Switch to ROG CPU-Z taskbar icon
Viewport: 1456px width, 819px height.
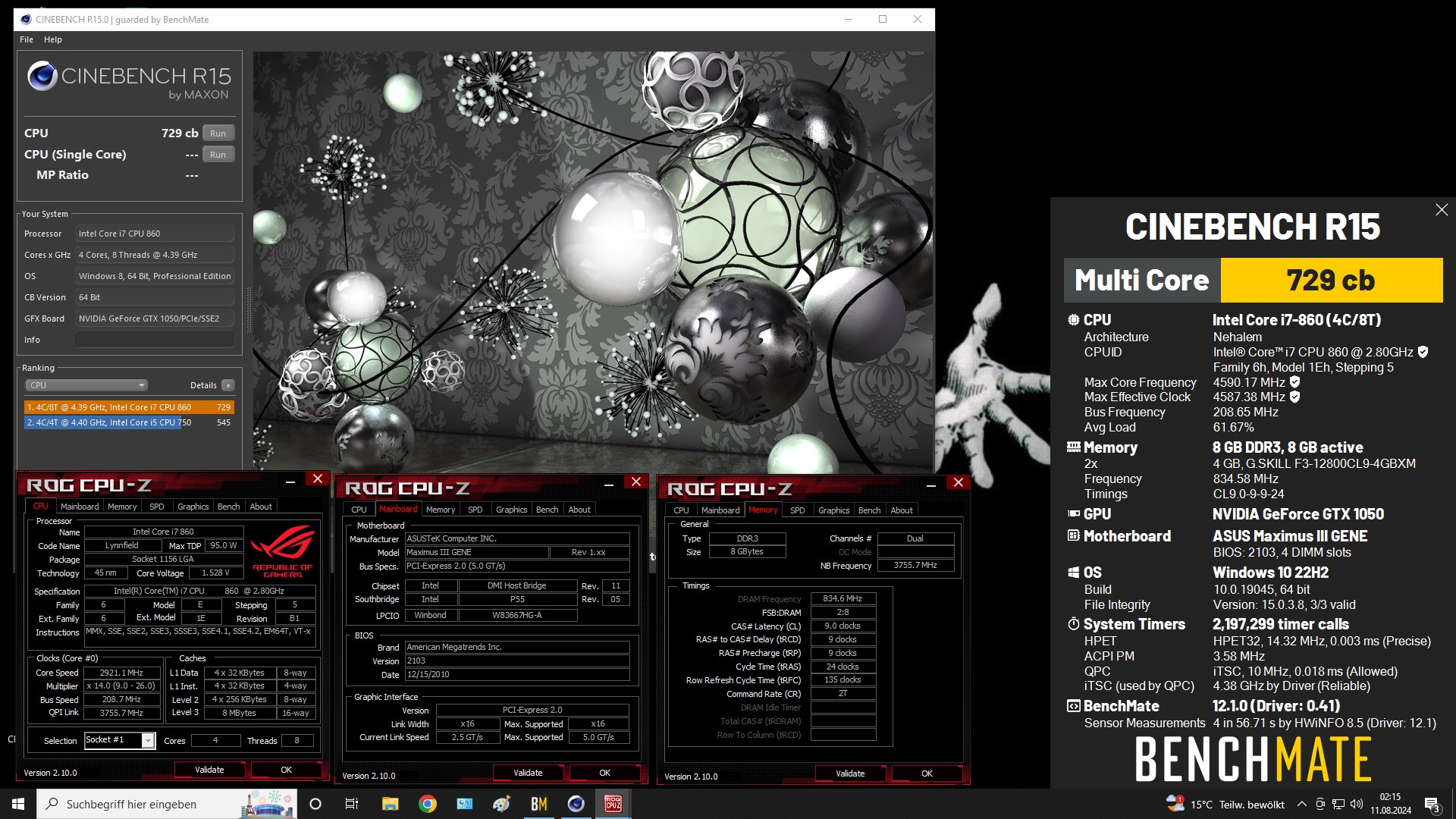(x=613, y=804)
